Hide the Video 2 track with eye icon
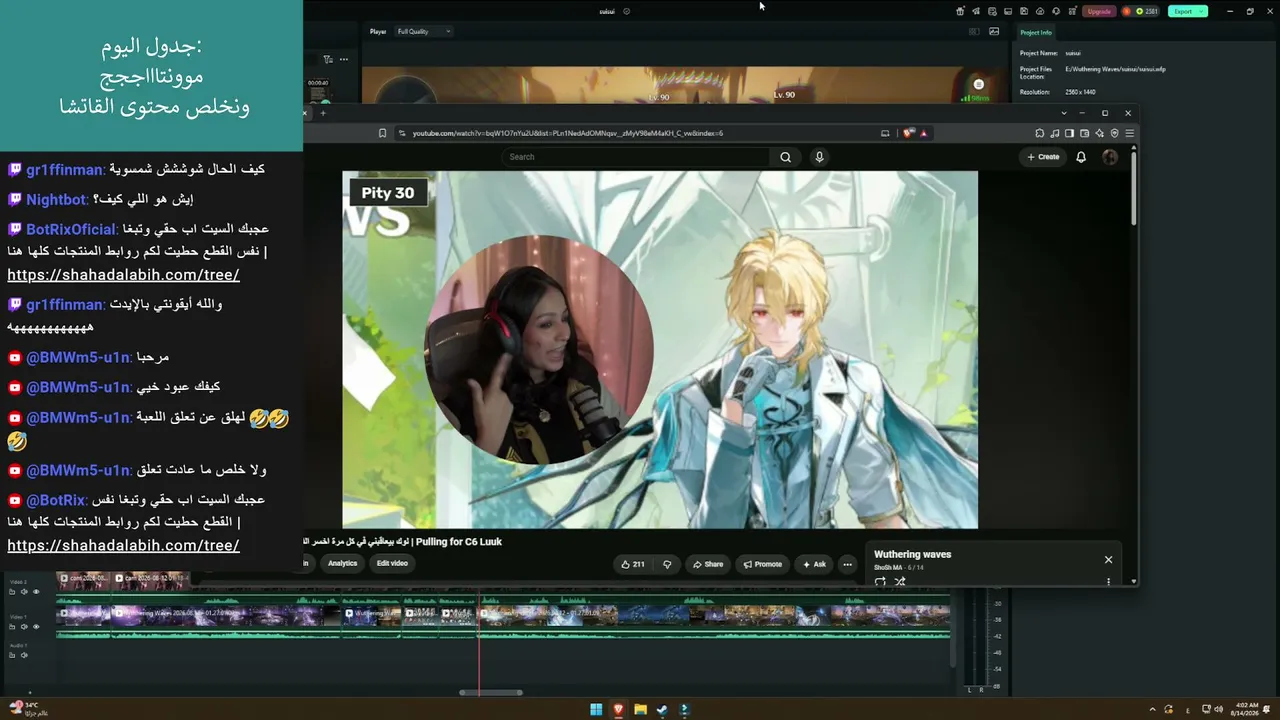Viewport: 1280px width, 720px height. [36, 592]
